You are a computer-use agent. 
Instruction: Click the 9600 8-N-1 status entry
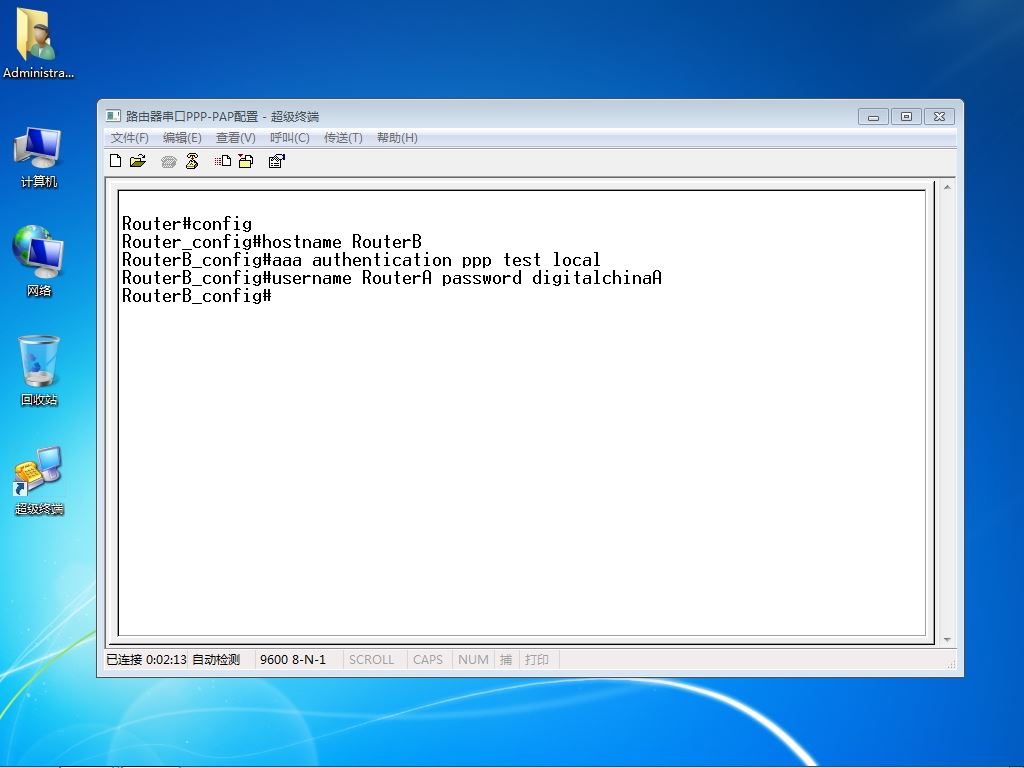point(293,660)
